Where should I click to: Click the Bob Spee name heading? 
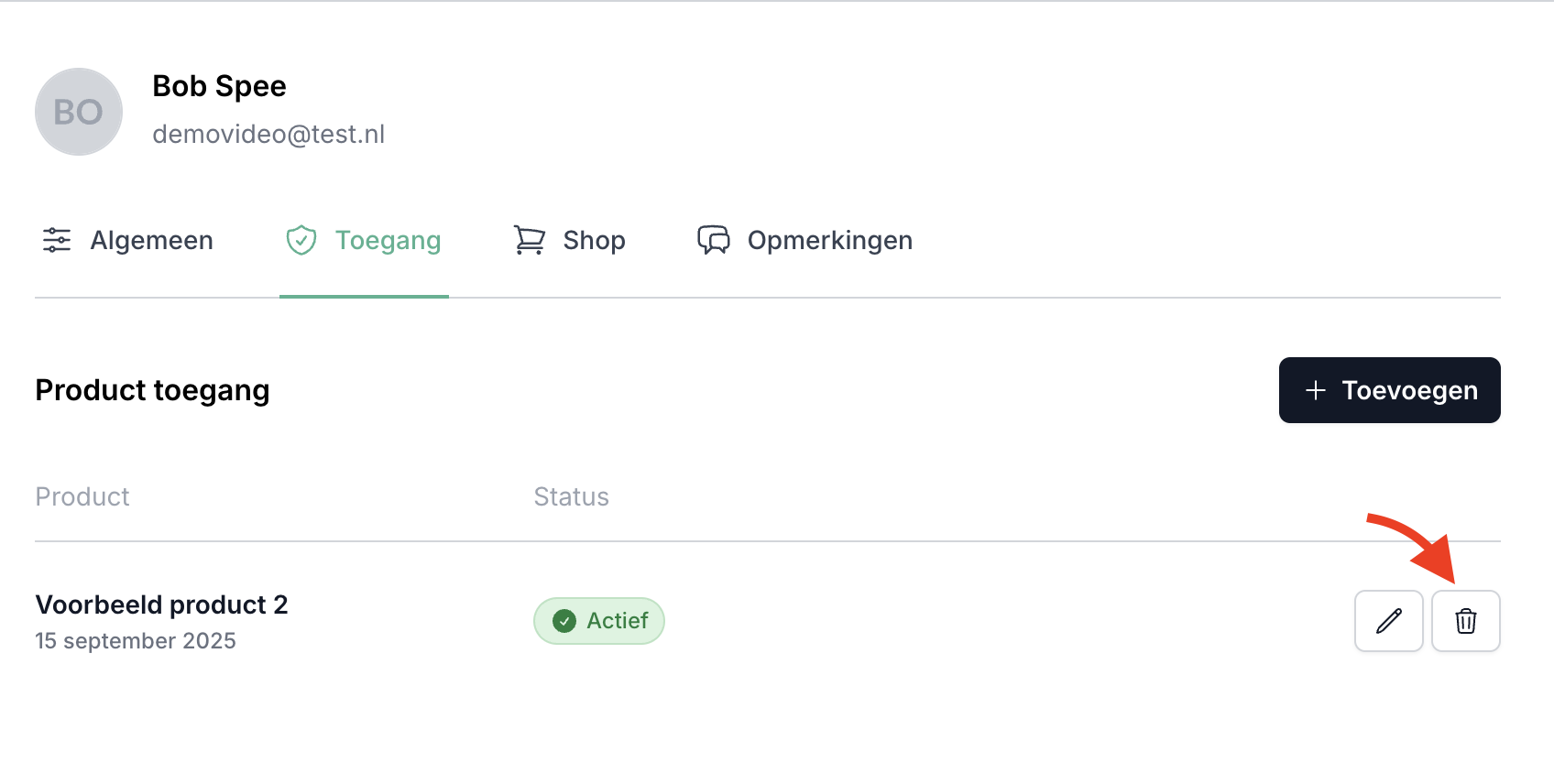pos(219,86)
